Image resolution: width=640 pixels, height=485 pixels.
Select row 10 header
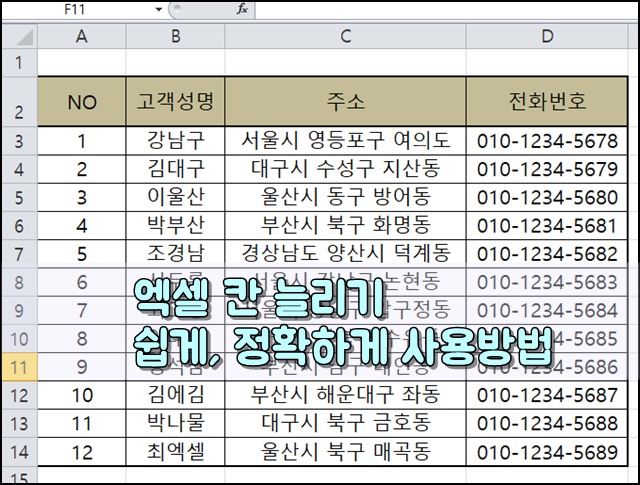click(20, 339)
